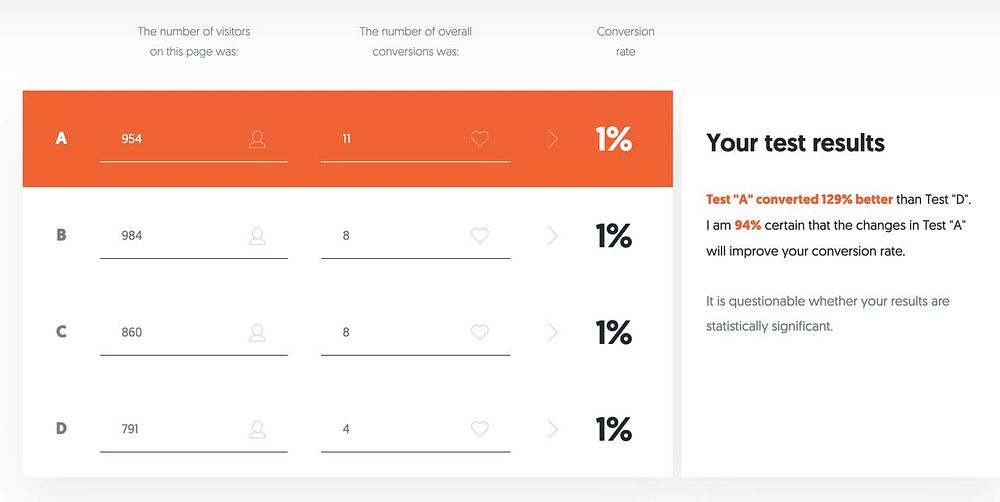Screen dimensions: 1000x502
Task: Click the arrow chevron in row A
Action: [x=553, y=139]
